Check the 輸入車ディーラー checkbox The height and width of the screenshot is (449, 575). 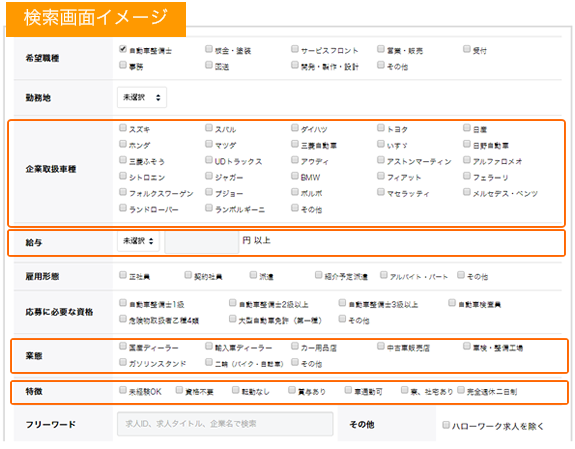[x=209, y=347]
